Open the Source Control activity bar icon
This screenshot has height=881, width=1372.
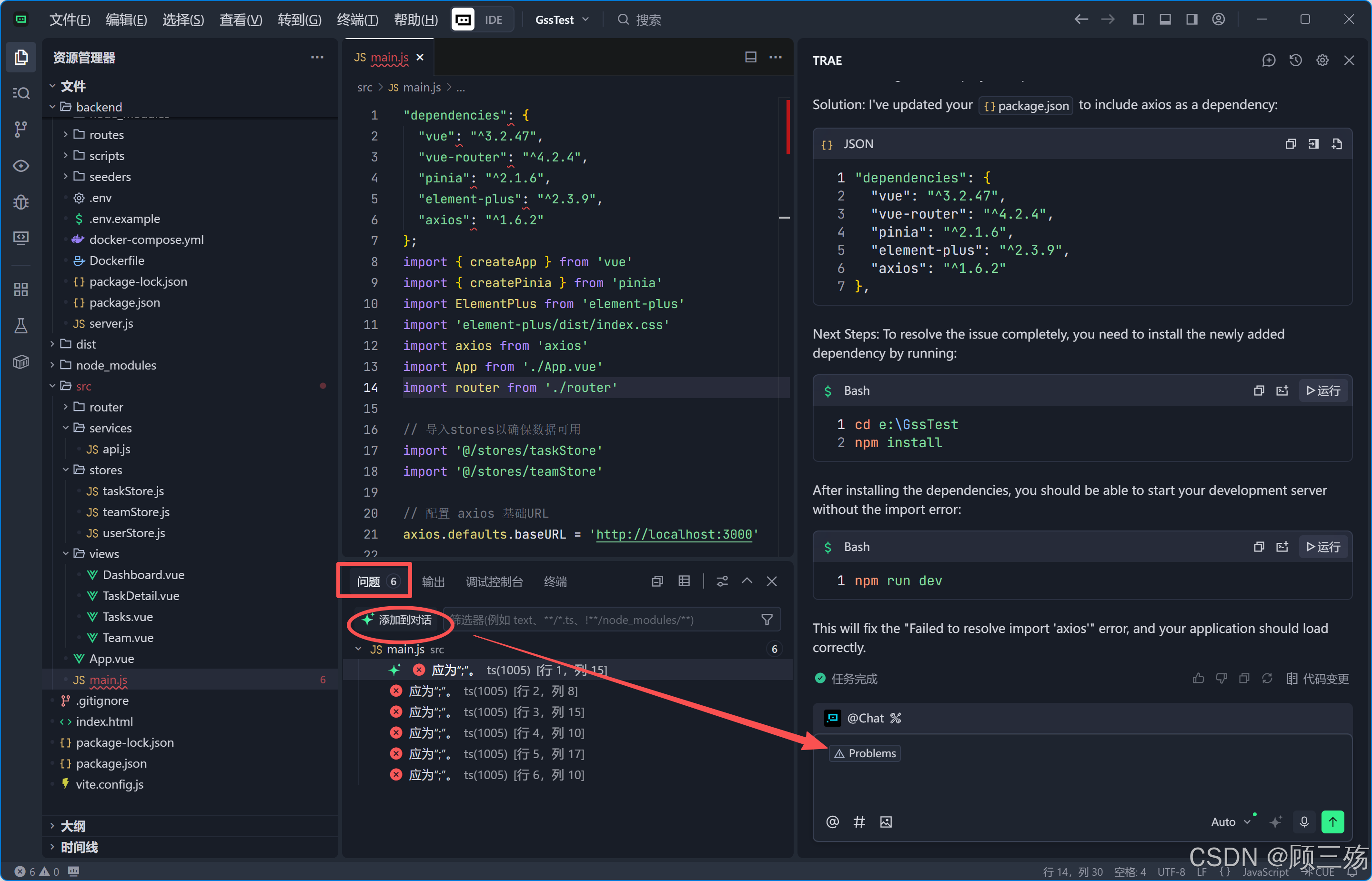pyautogui.click(x=20, y=129)
